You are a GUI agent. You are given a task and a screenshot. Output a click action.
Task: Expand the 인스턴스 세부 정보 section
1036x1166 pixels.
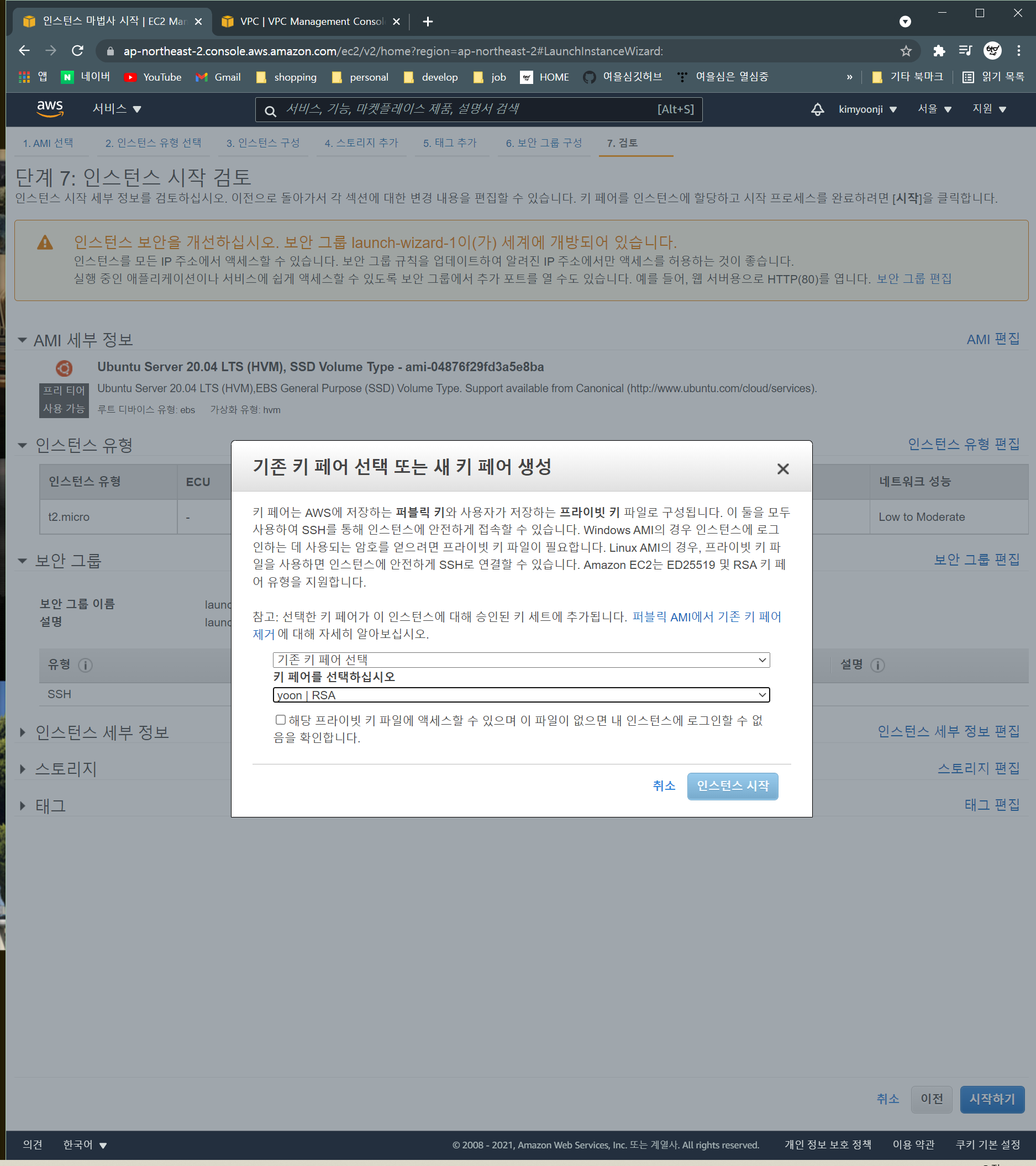click(x=22, y=732)
